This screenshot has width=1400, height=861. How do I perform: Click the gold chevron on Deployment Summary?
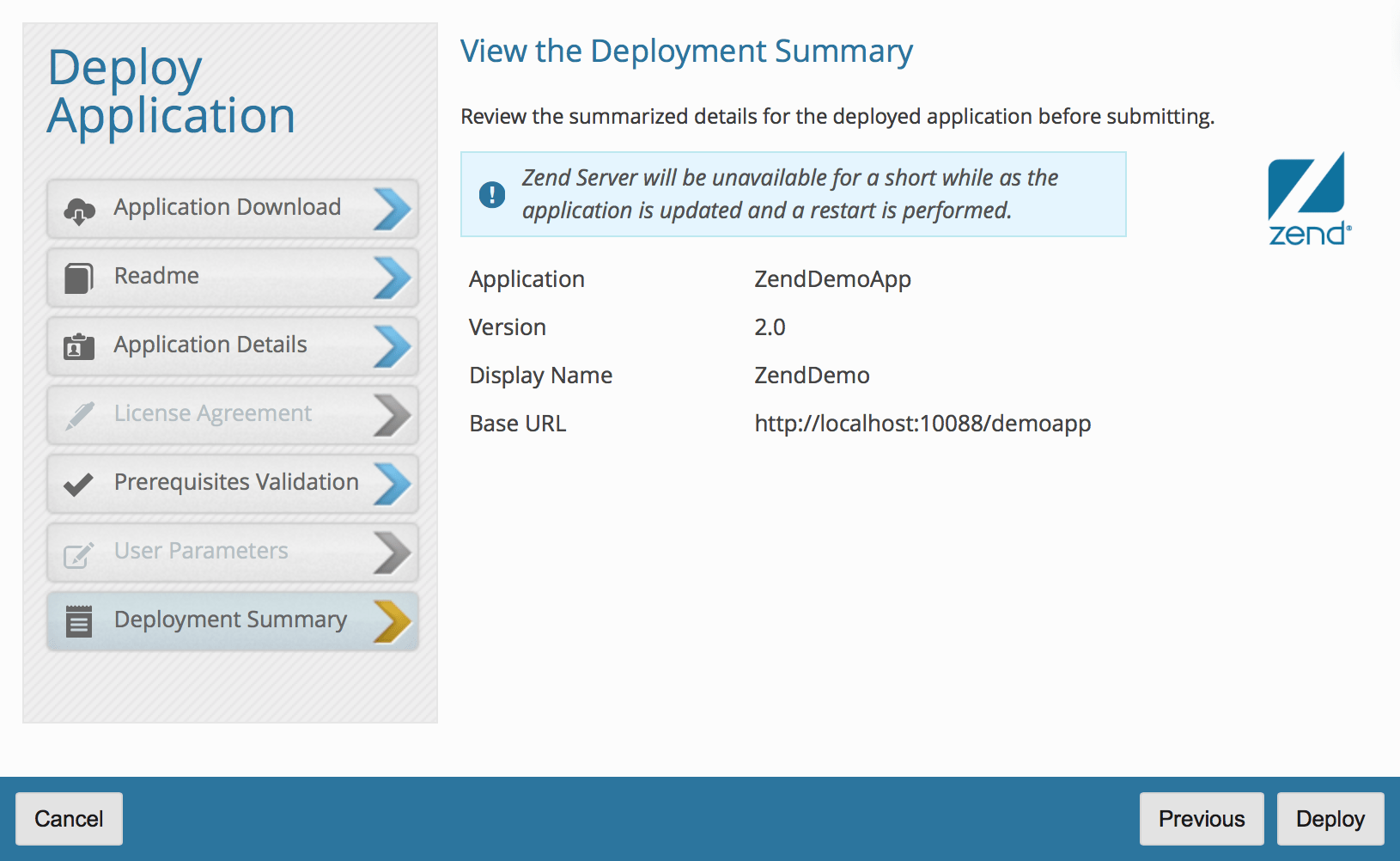393,621
